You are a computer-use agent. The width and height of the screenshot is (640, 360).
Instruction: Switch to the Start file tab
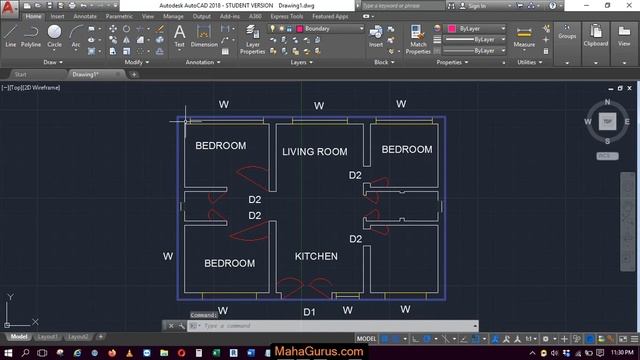20,74
